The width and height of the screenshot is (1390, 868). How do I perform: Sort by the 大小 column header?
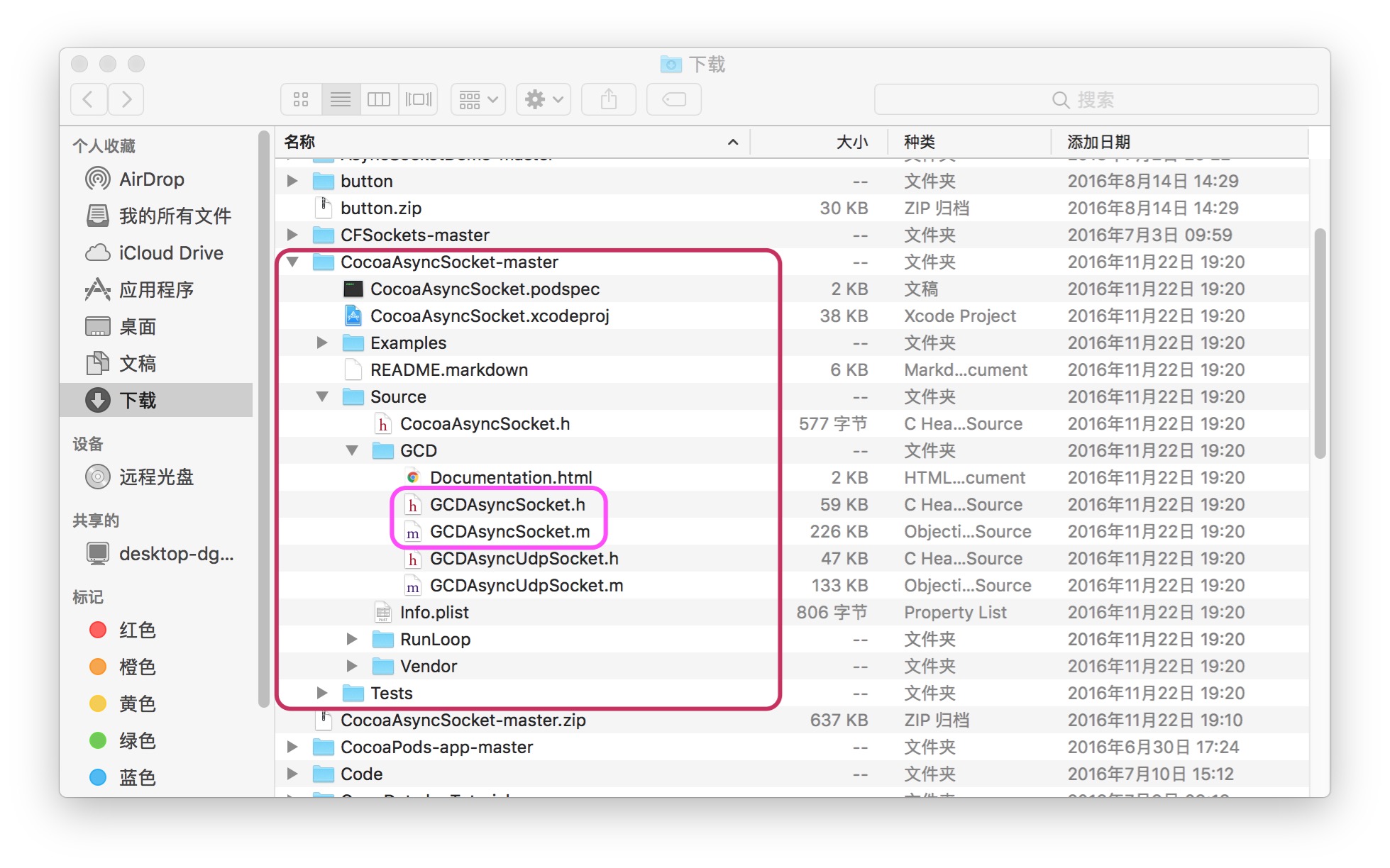coord(819,142)
